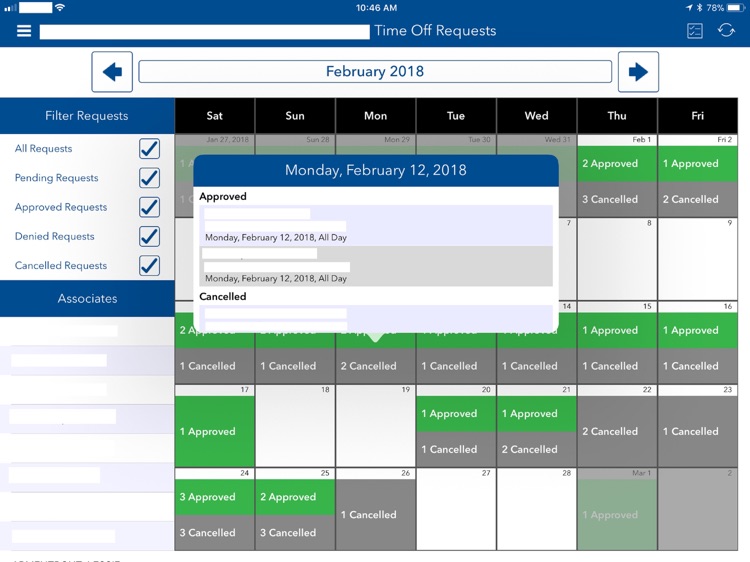This screenshot has height=562, width=750.
Task: Go to next month with right arrow
Action: coord(638,72)
